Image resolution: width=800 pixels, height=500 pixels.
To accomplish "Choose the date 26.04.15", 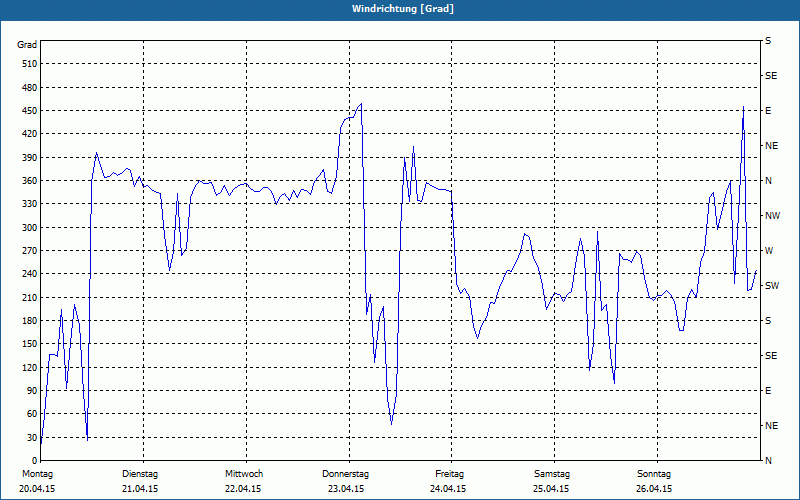I will (654, 489).
